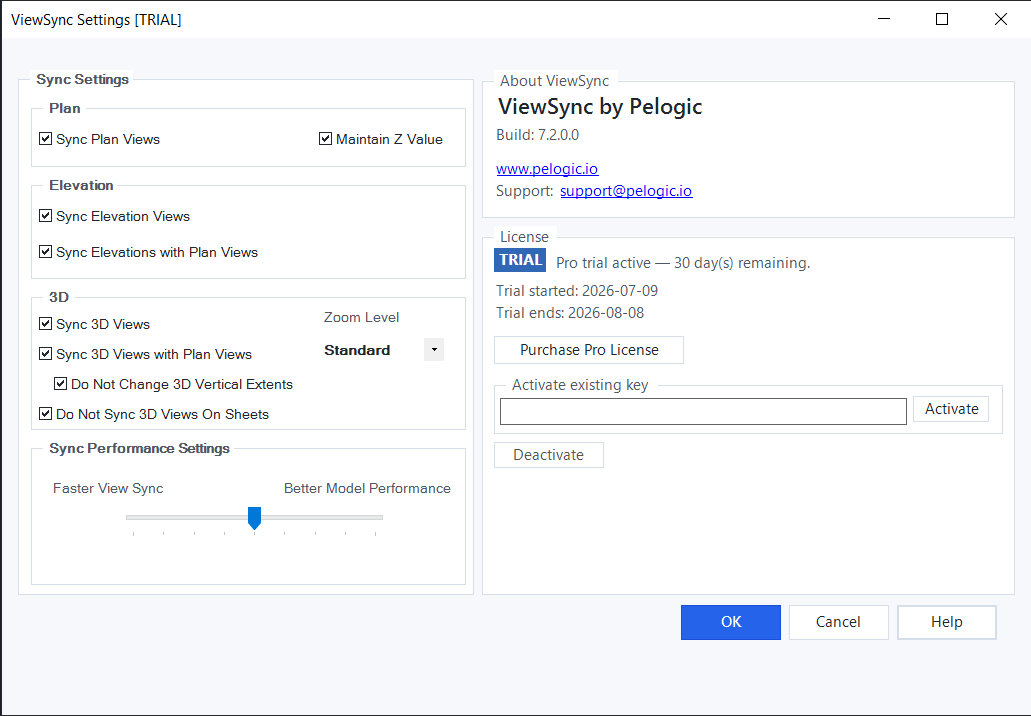Screen dimensions: 1031x716
Task: Click 'Trial ends: 2026-08-08' text
Action: pyautogui.click(x=570, y=312)
